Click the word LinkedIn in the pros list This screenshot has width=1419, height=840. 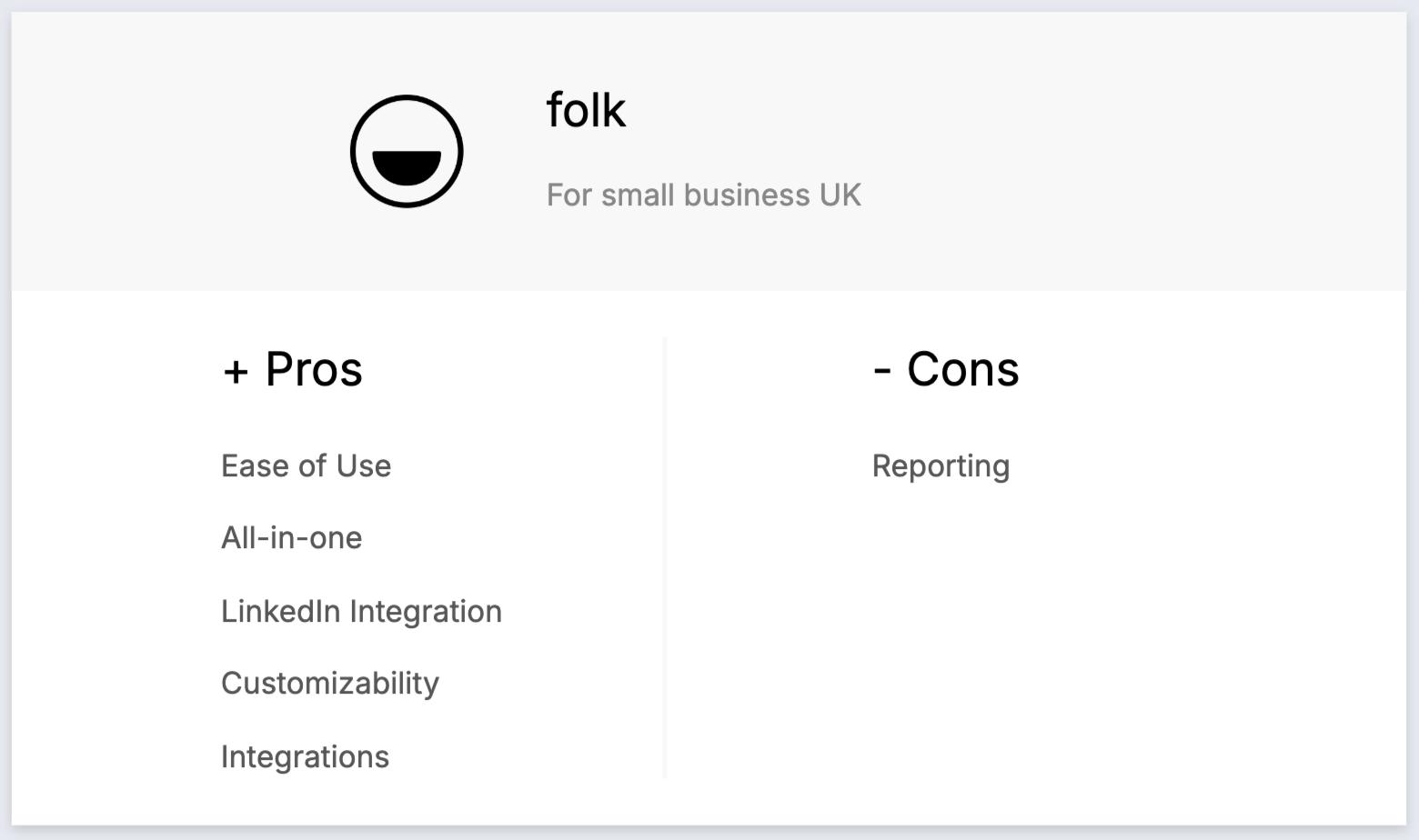(280, 611)
